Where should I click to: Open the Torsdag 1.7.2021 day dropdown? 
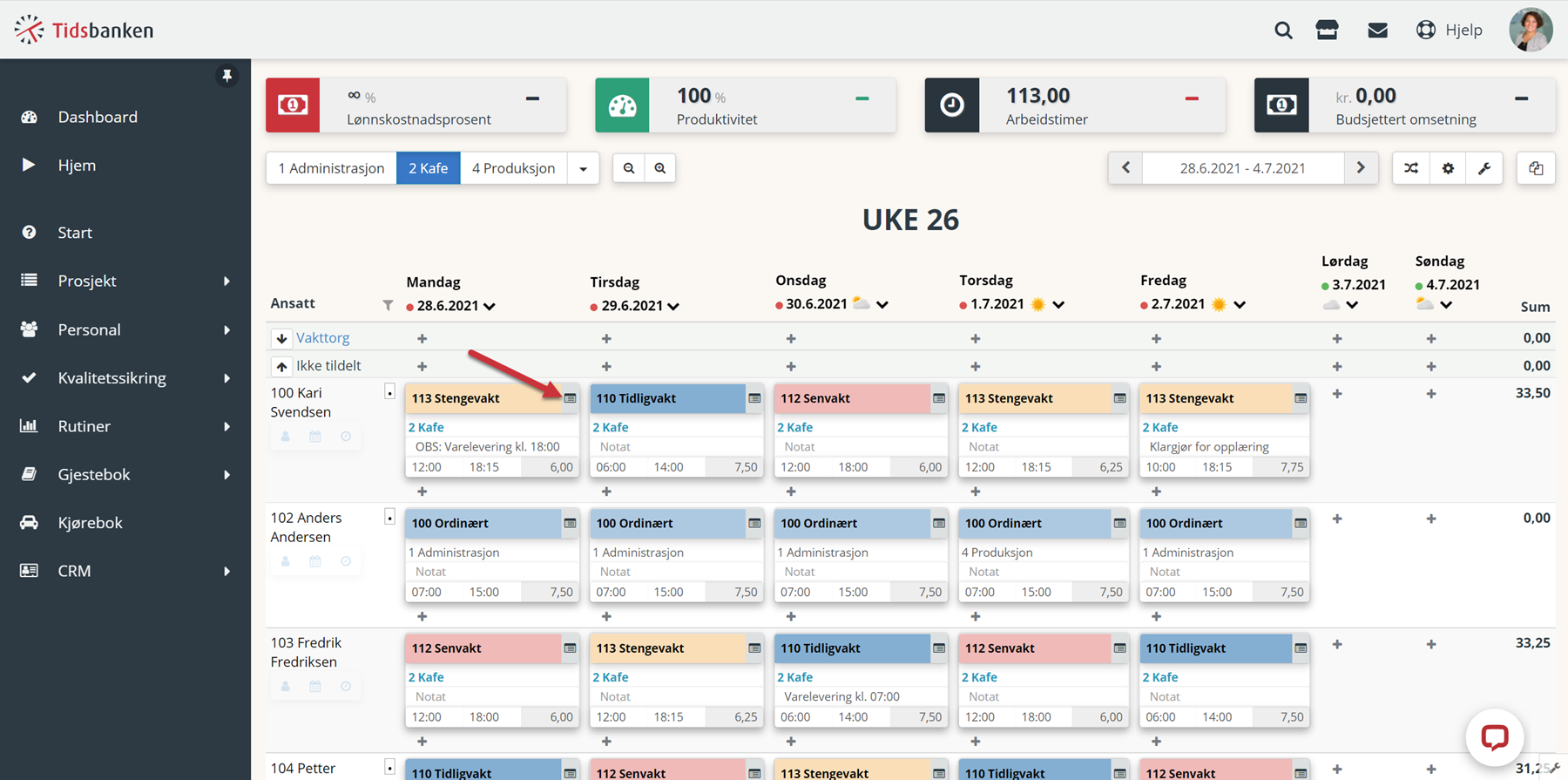click(x=1058, y=304)
